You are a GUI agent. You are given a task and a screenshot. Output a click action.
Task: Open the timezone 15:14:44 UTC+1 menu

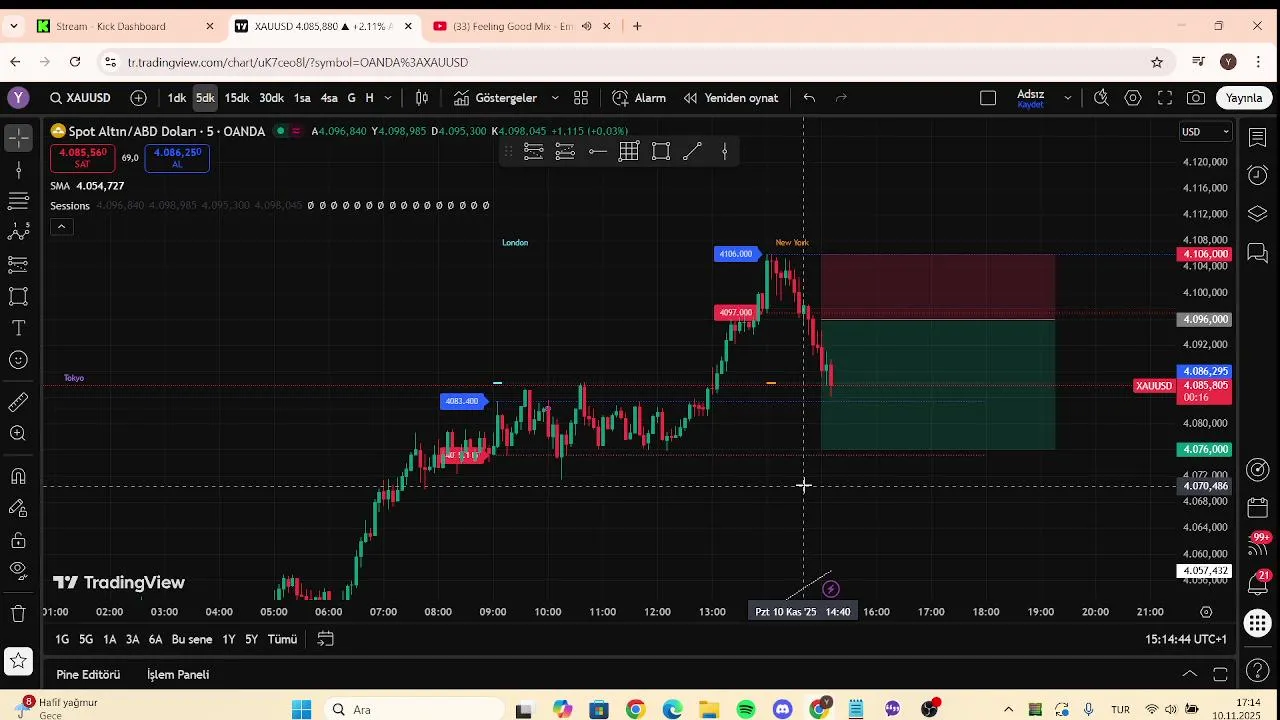tap(1186, 639)
